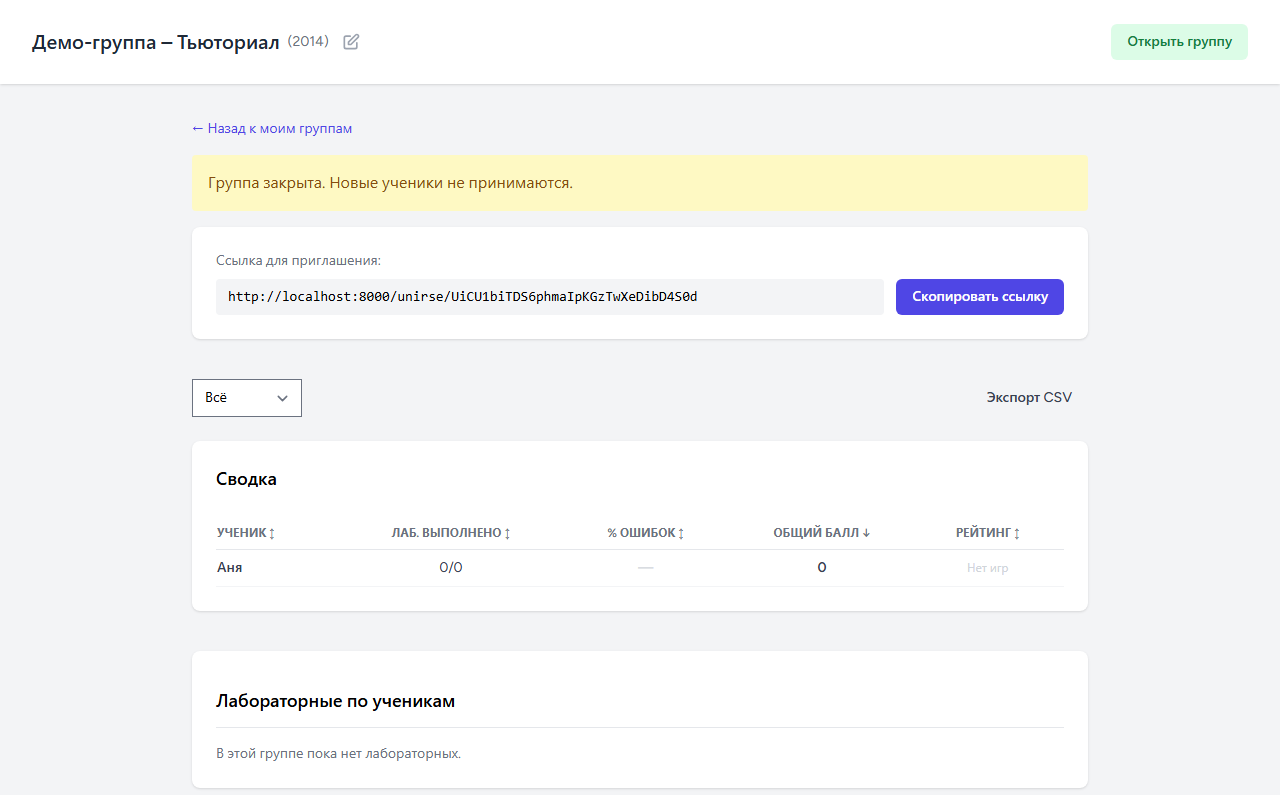Click sort arrows next to % ОШИБОК
The height and width of the screenshot is (795, 1280).
681,533
